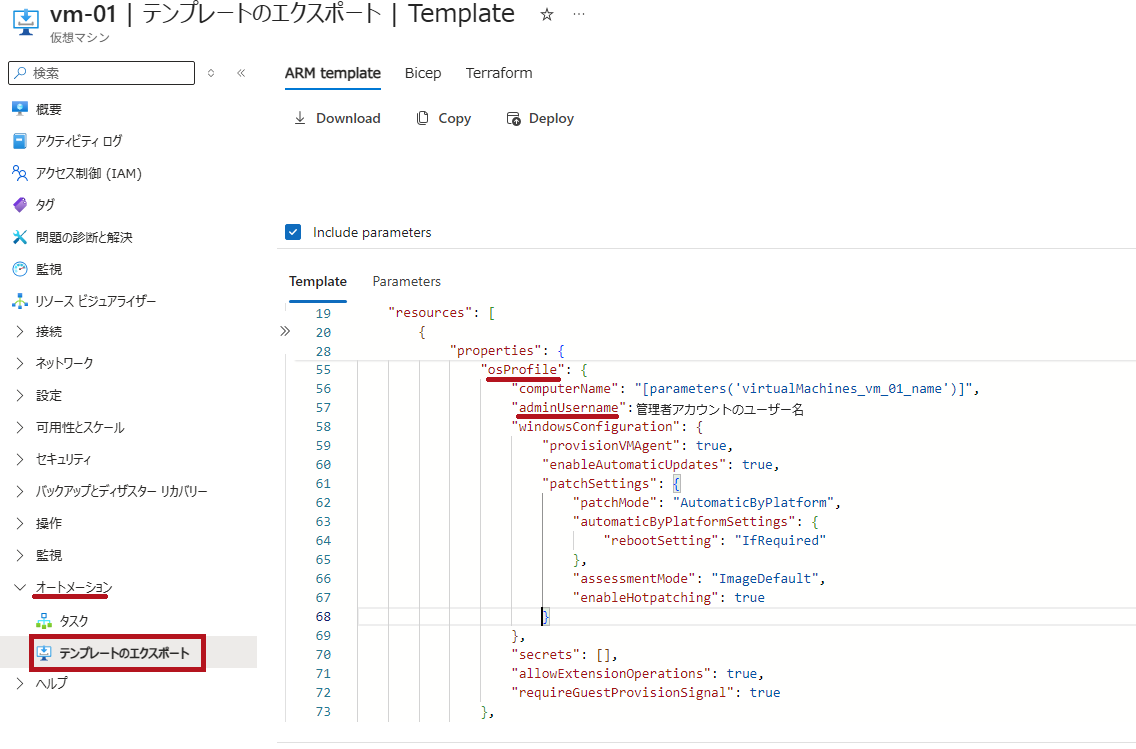This screenshot has height=749, width=1136.
Task: Toggle sidebar sort up-down arrows icon
Action: (211, 73)
